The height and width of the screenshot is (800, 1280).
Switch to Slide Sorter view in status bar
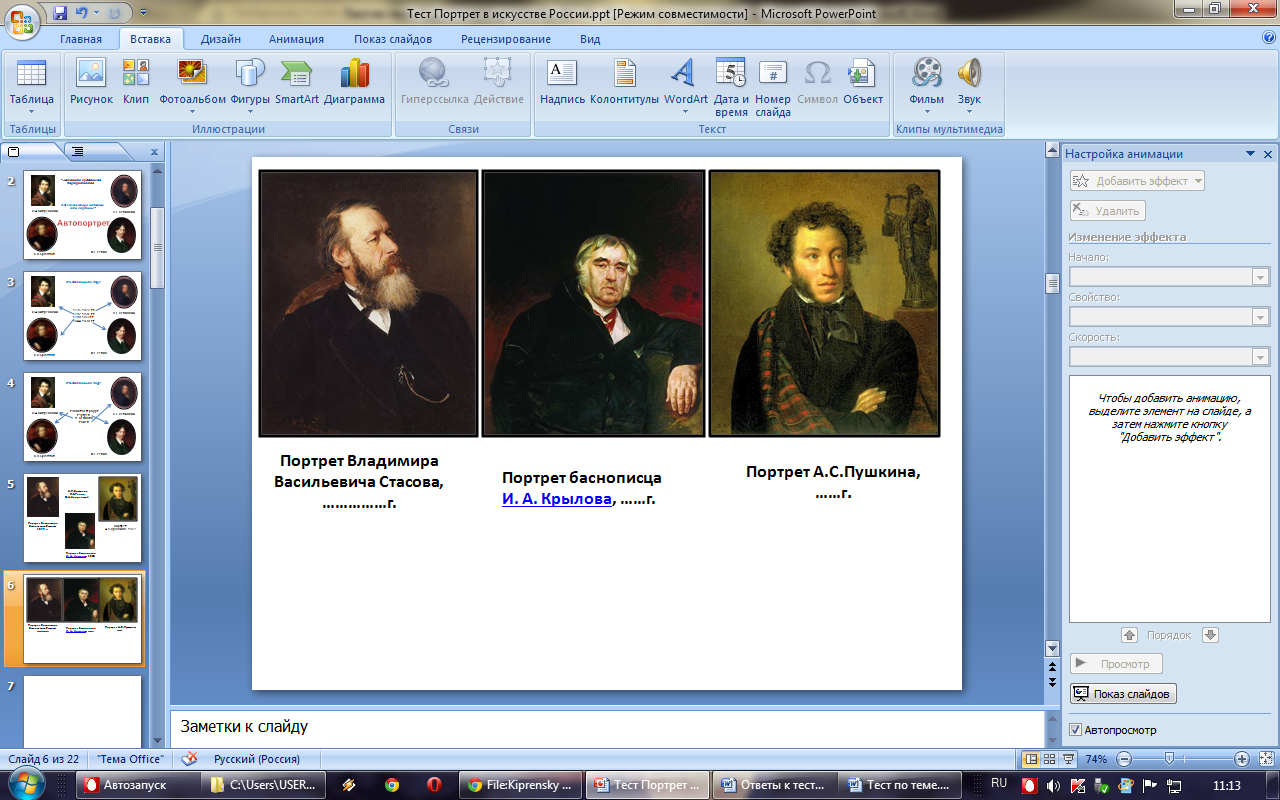(x=1050, y=759)
